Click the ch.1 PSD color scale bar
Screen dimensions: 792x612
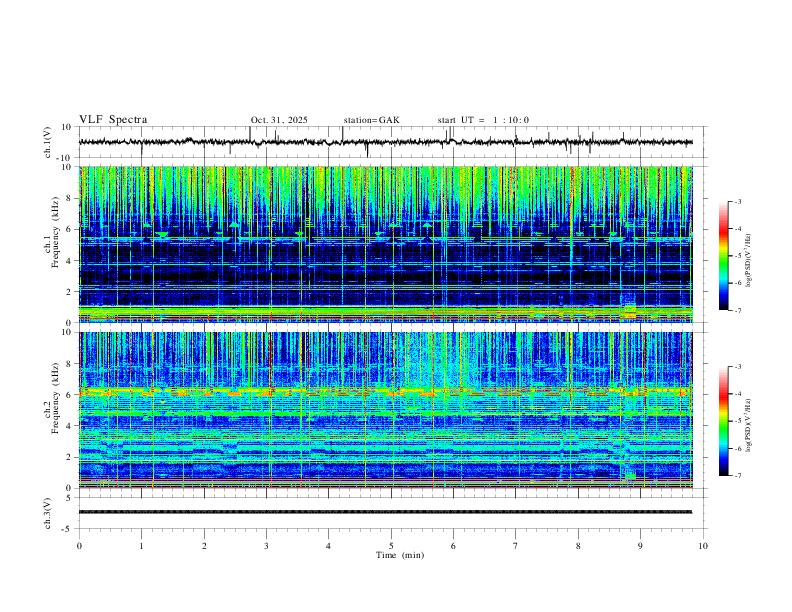tap(724, 256)
